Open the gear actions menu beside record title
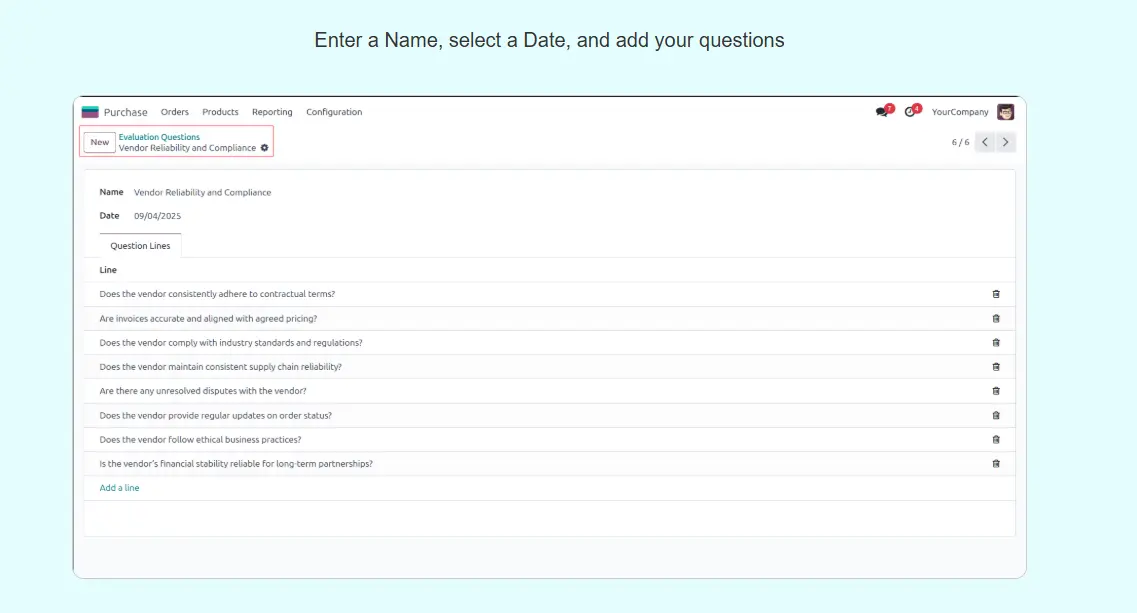Viewport: 1137px width, 613px height. click(265, 148)
